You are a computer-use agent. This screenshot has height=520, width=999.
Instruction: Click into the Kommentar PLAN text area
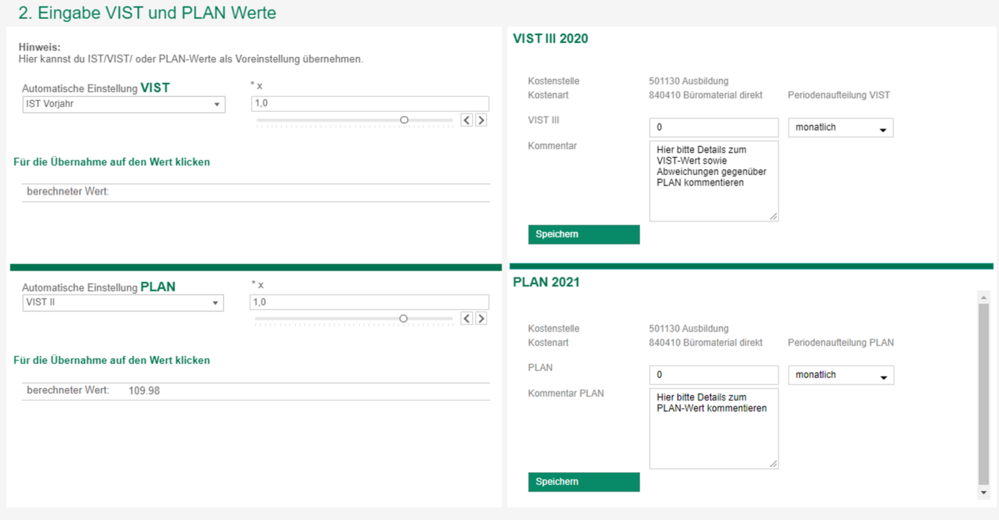(x=714, y=428)
